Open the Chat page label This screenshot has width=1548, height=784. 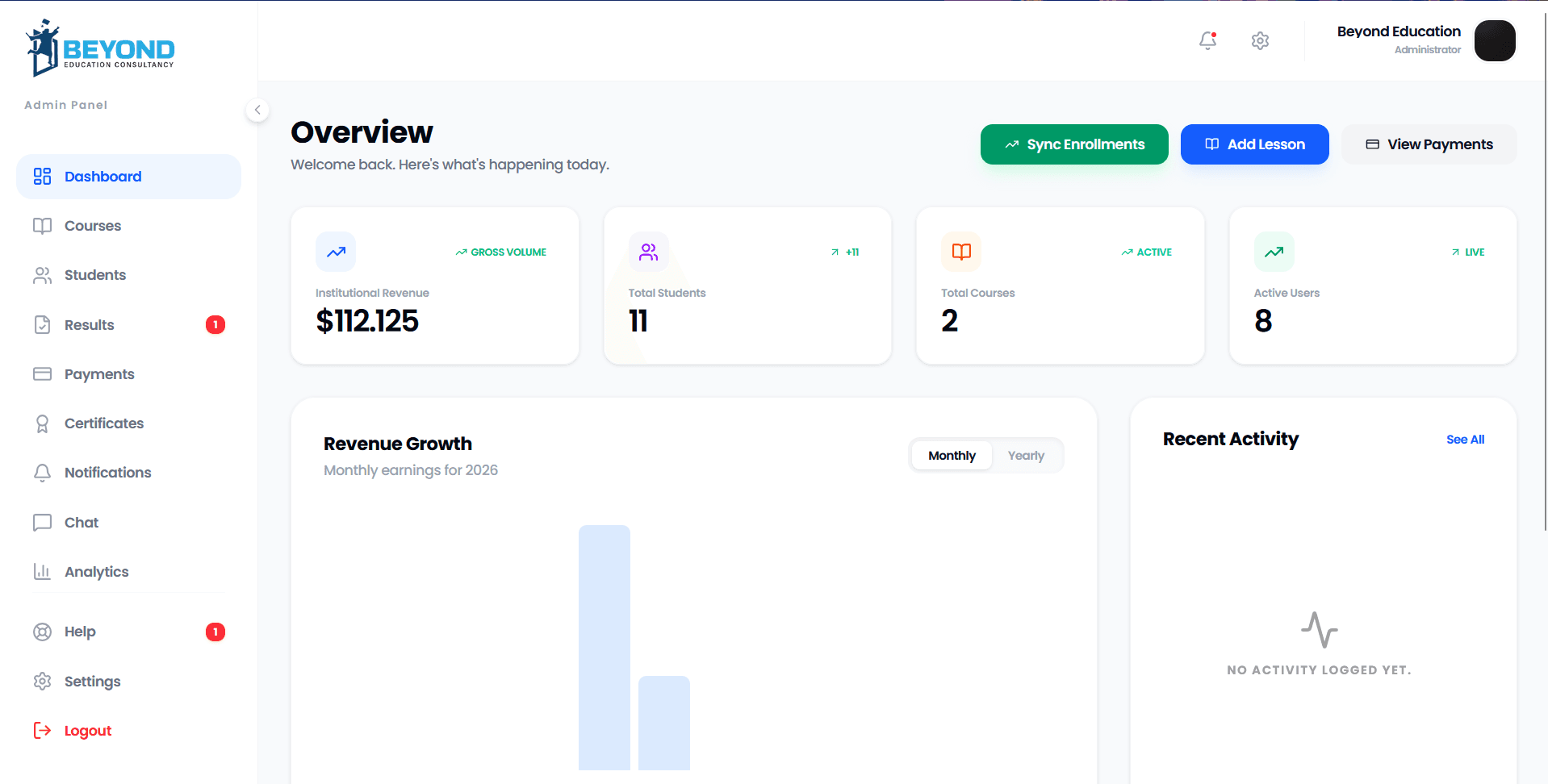tap(82, 523)
